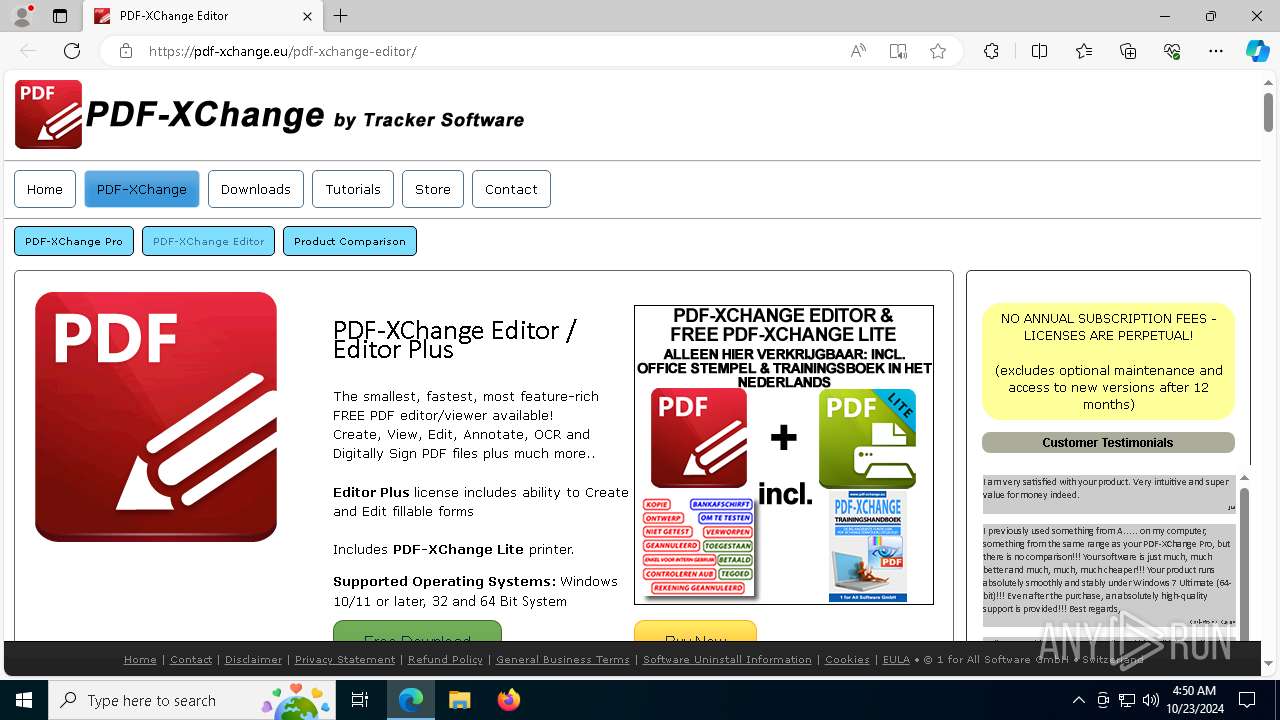1280x720 pixels.
Task: Open the Downloads section
Action: point(256,189)
